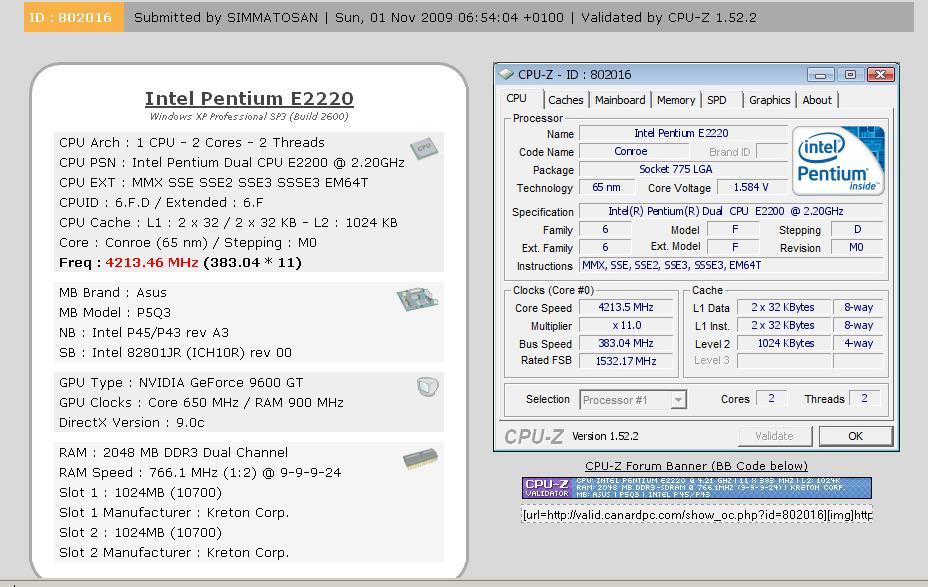Screen dimensions: 928x587
Task: Click the Level 2 4-way value
Action: tap(858, 343)
